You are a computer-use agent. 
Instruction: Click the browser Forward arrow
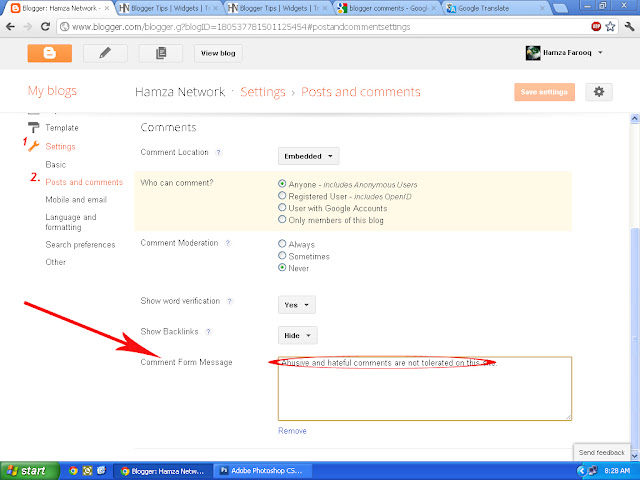pos(28,27)
